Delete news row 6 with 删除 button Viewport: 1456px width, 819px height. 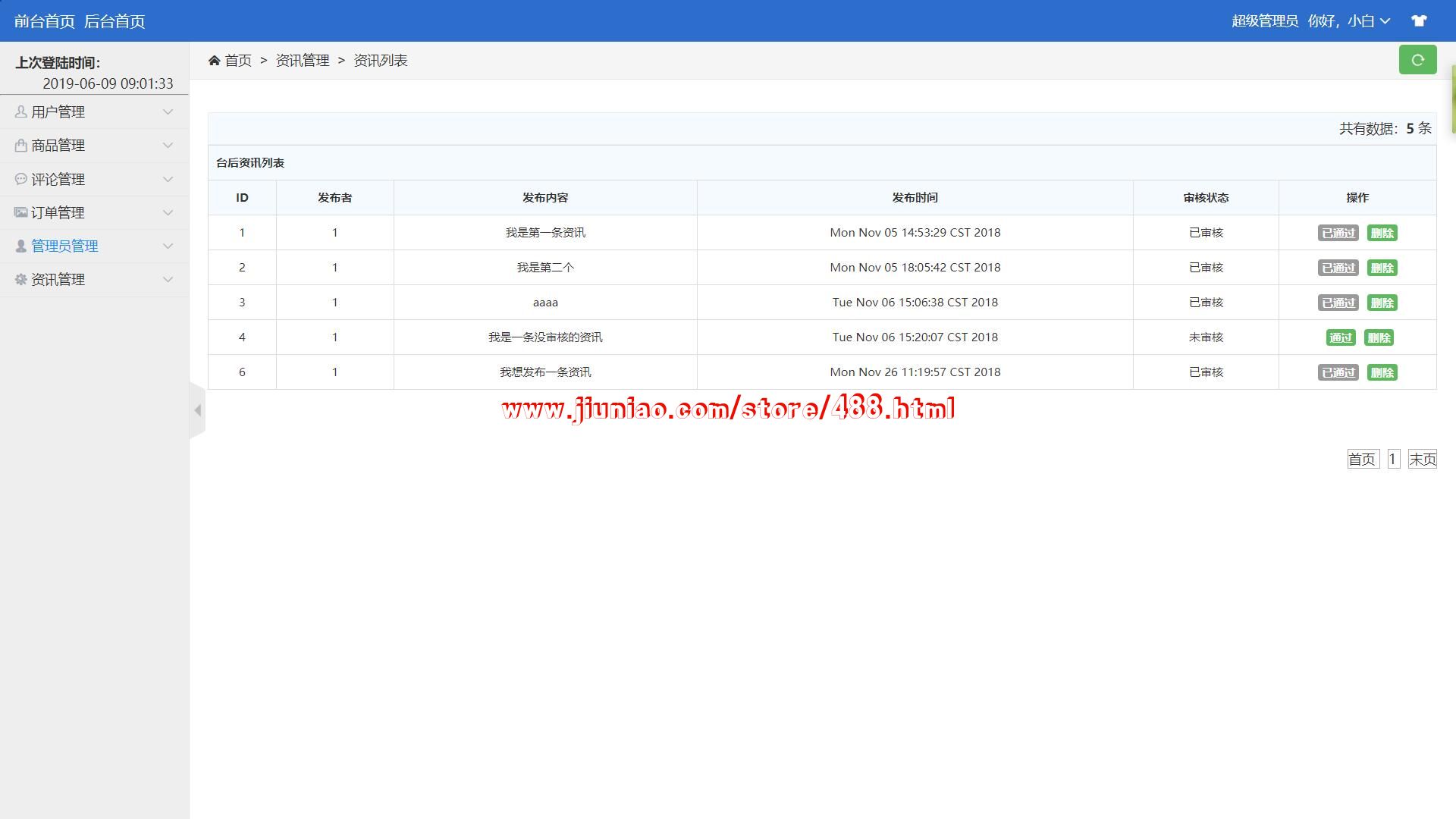tap(1382, 373)
